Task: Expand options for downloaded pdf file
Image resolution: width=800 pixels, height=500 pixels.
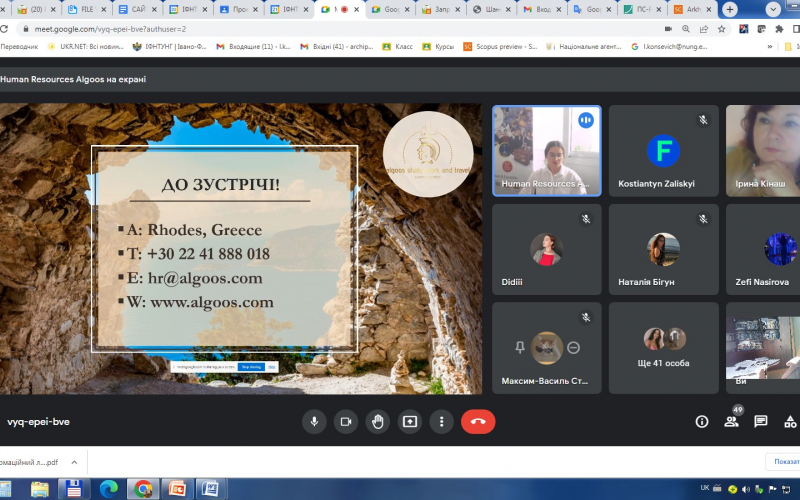Action: click(x=74, y=462)
